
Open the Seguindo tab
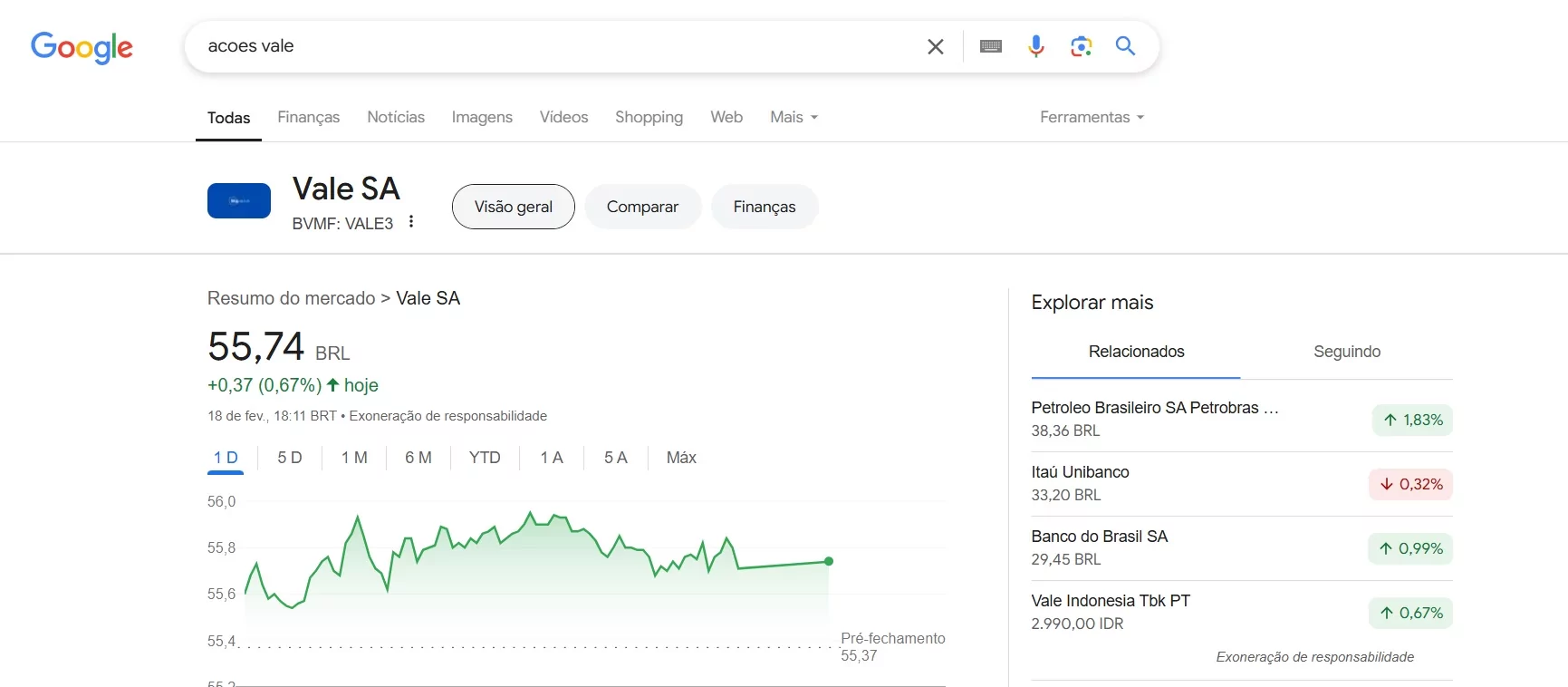click(x=1346, y=352)
